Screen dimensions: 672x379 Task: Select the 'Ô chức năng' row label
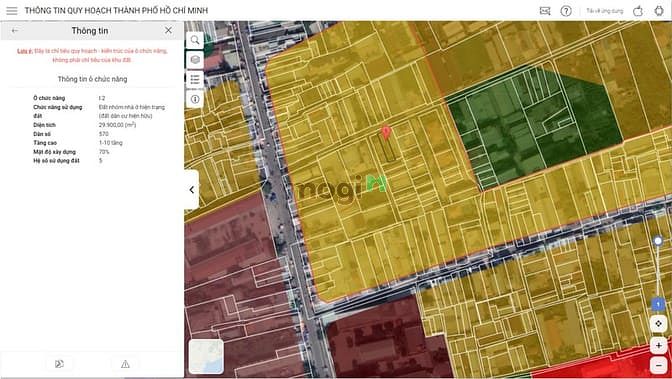[49, 98]
